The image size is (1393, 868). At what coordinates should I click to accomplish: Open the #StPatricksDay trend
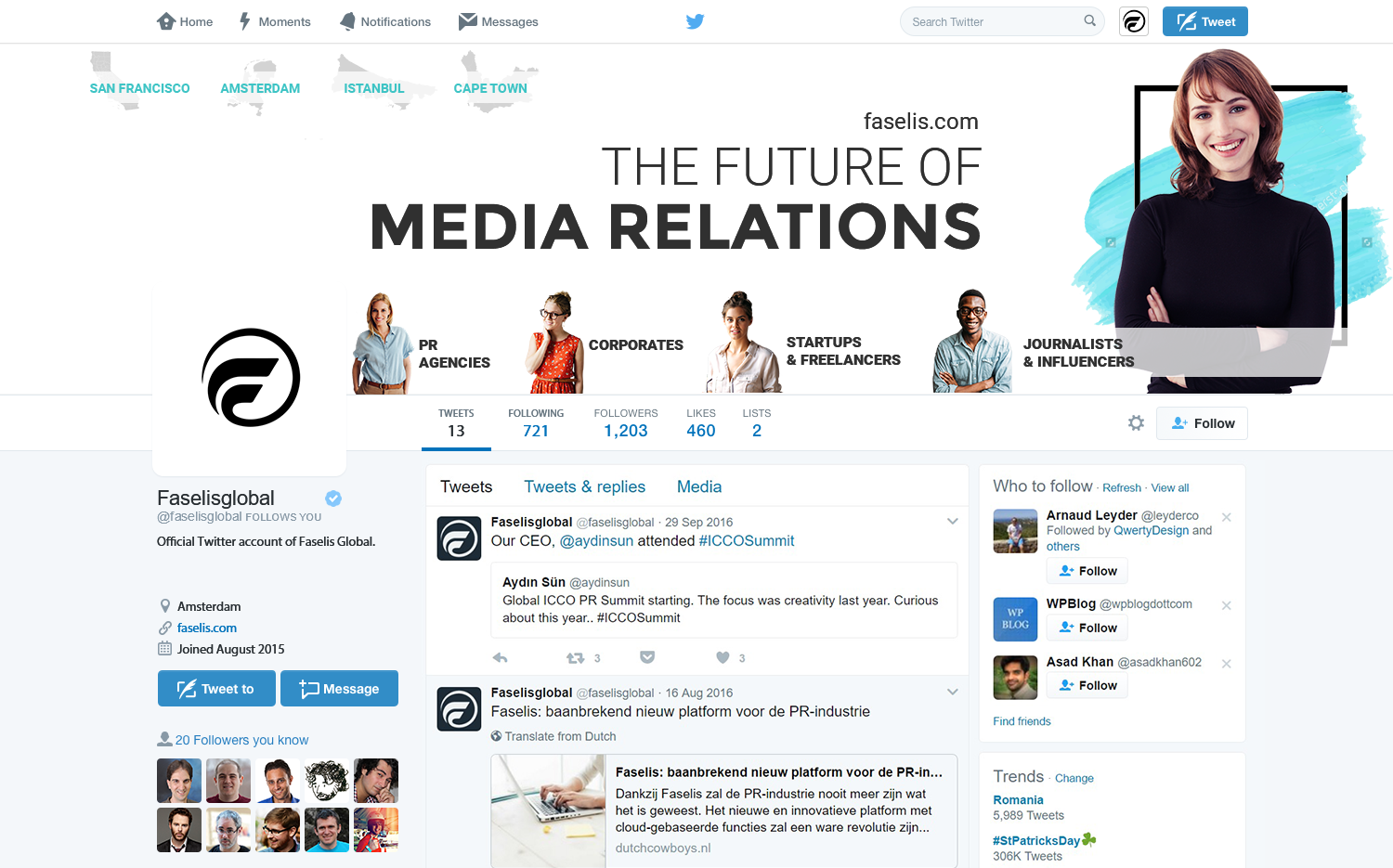(1036, 840)
